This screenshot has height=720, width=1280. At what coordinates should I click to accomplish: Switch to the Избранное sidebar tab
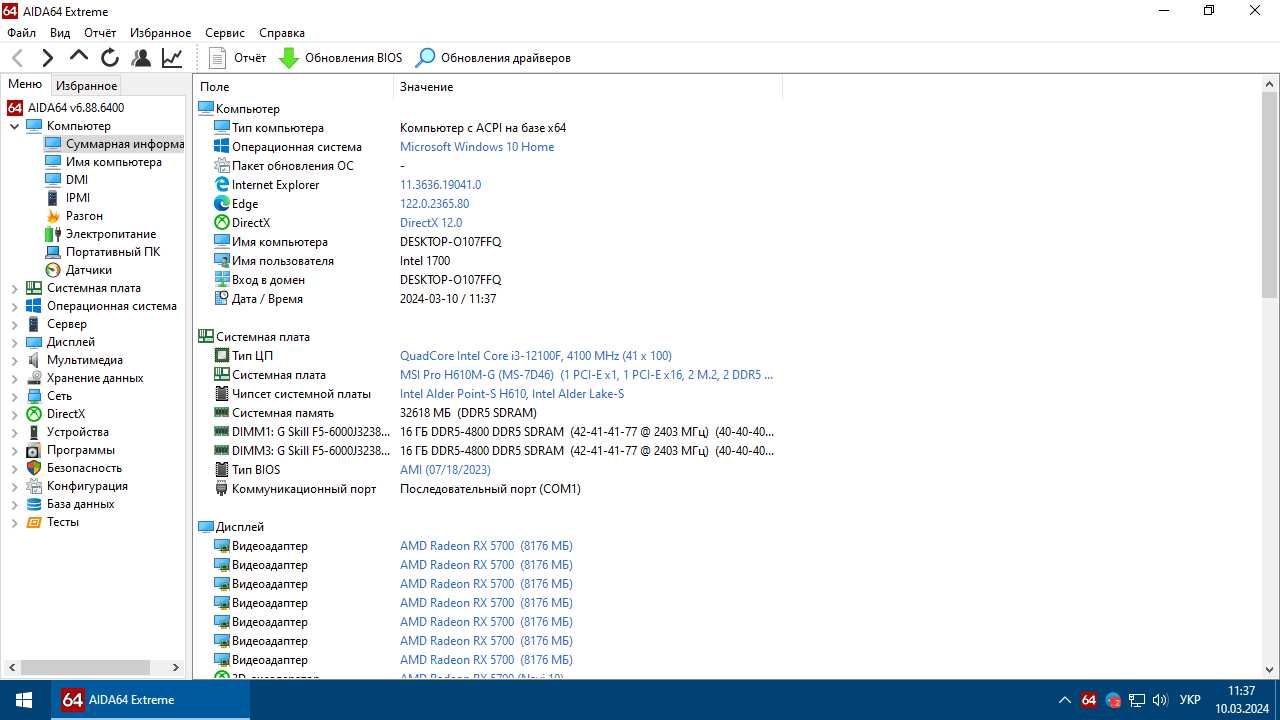(86, 86)
